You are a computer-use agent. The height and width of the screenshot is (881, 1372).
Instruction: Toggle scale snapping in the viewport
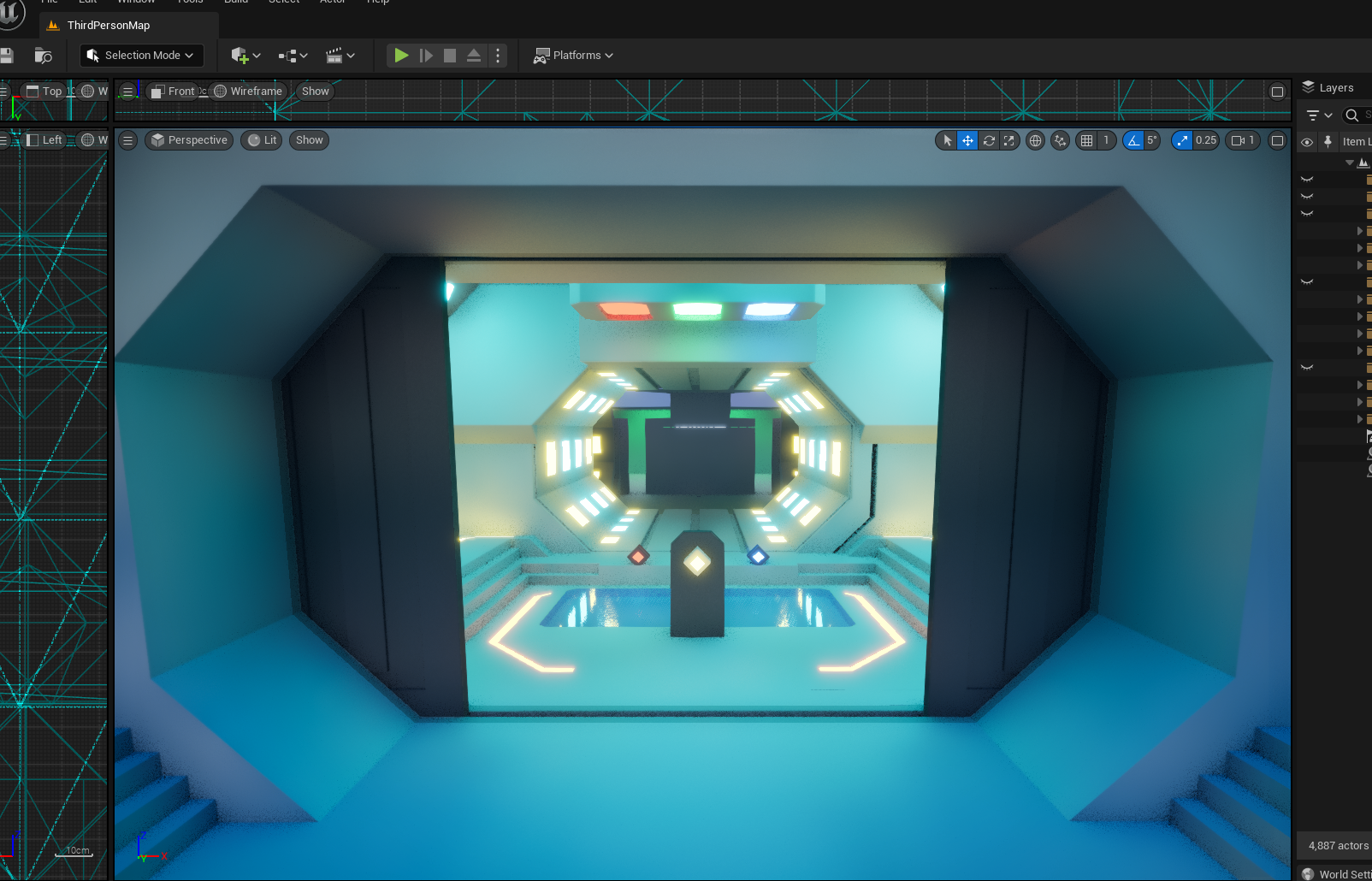(x=1182, y=140)
